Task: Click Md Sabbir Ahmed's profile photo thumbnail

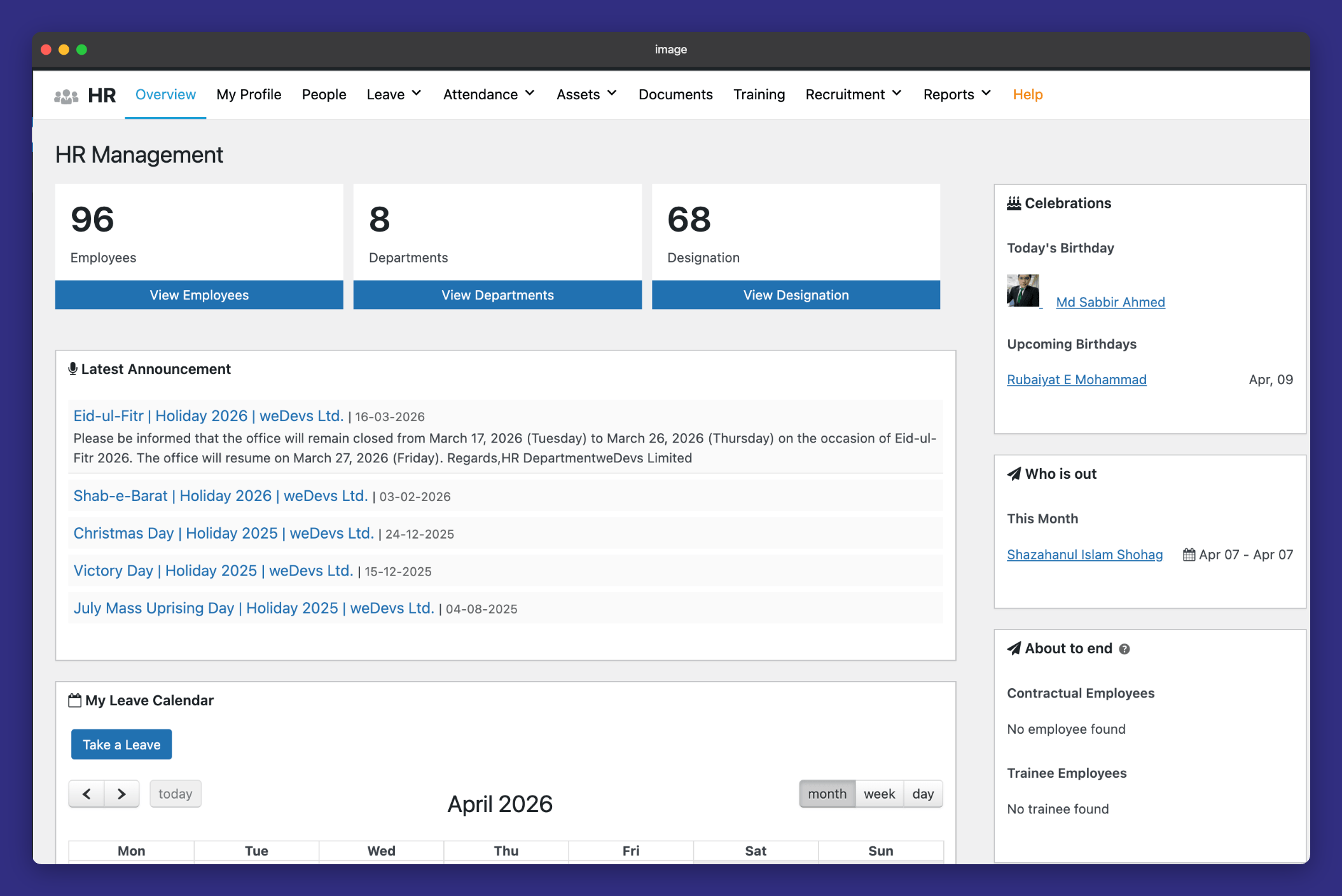Action: (x=1023, y=291)
